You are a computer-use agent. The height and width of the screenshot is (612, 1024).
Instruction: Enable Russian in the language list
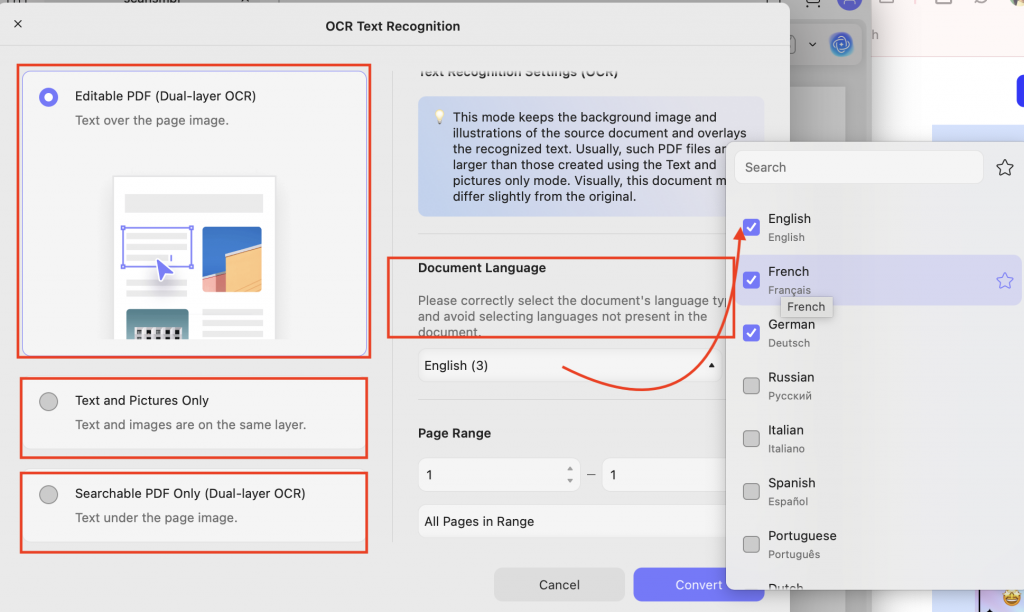(x=751, y=386)
